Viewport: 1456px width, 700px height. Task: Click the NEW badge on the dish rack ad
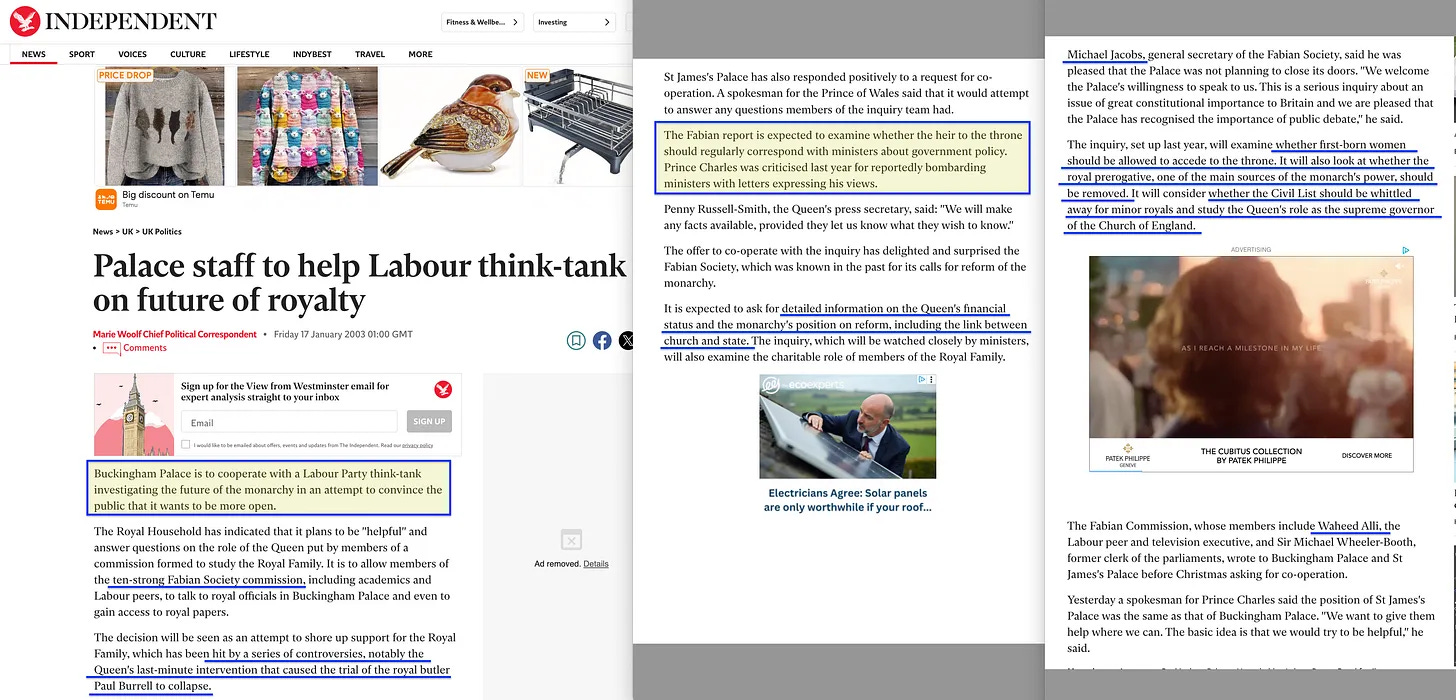pyautogui.click(x=538, y=75)
